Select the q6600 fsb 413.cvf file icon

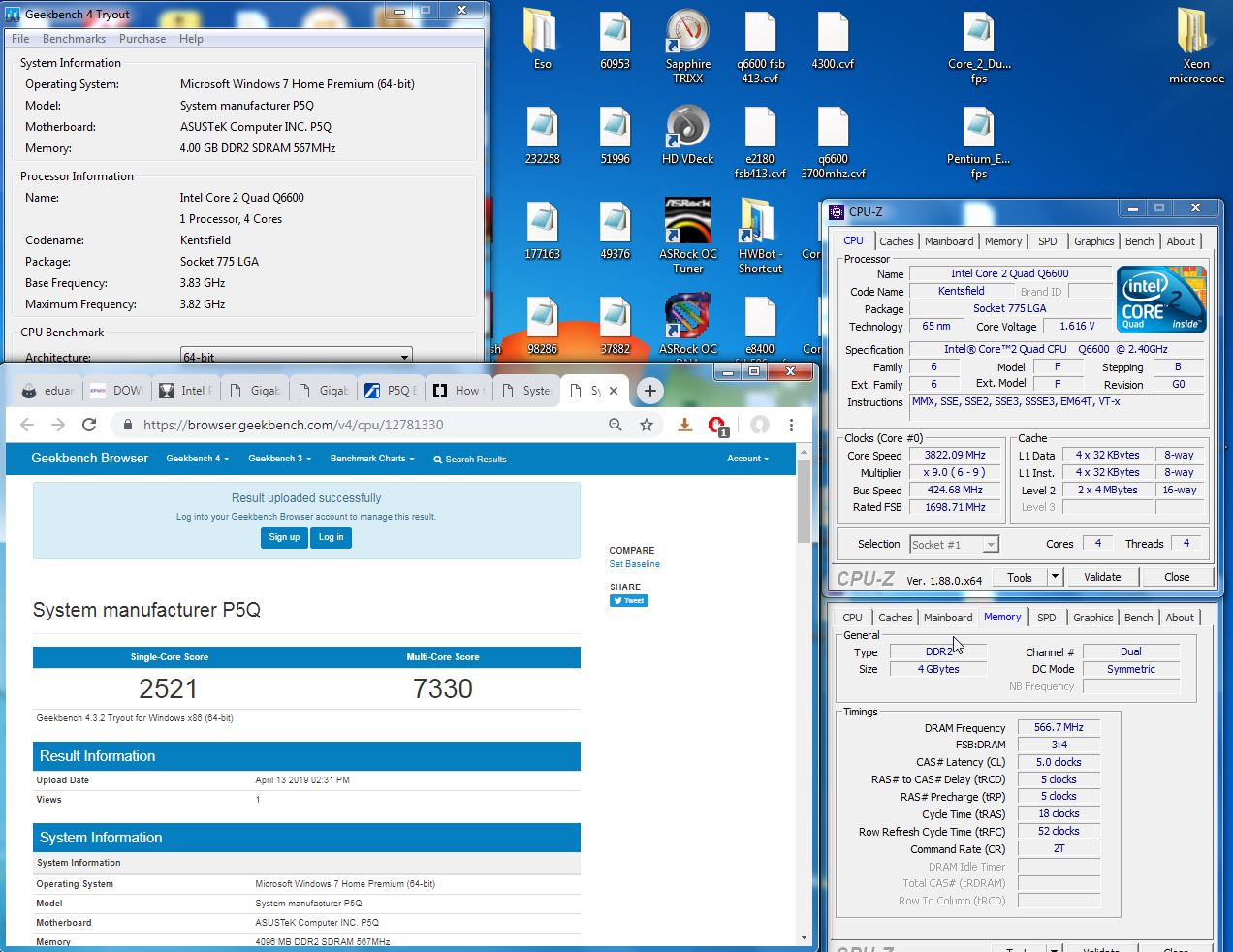[761, 46]
